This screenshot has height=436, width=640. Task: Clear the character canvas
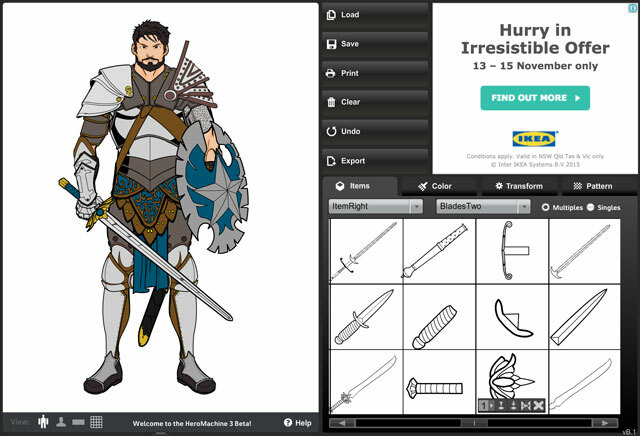[x=375, y=102]
